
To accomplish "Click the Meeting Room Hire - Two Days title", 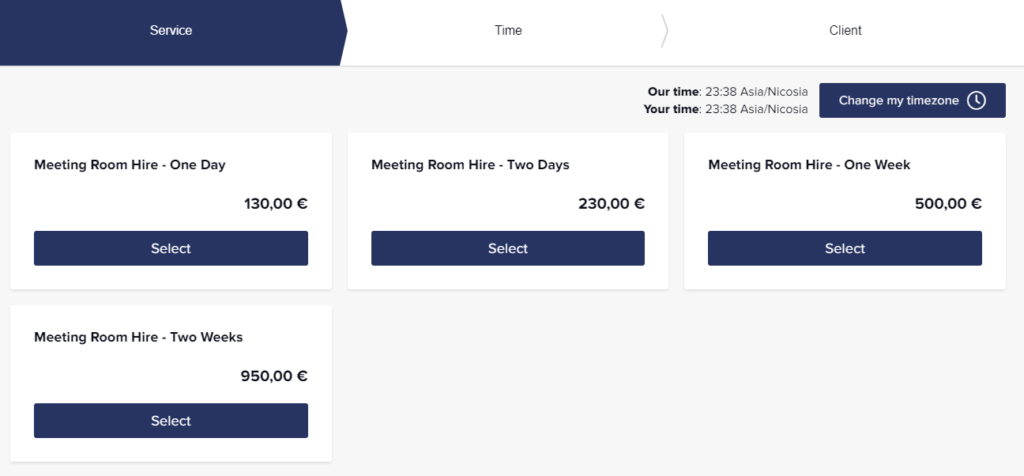I will point(470,165).
